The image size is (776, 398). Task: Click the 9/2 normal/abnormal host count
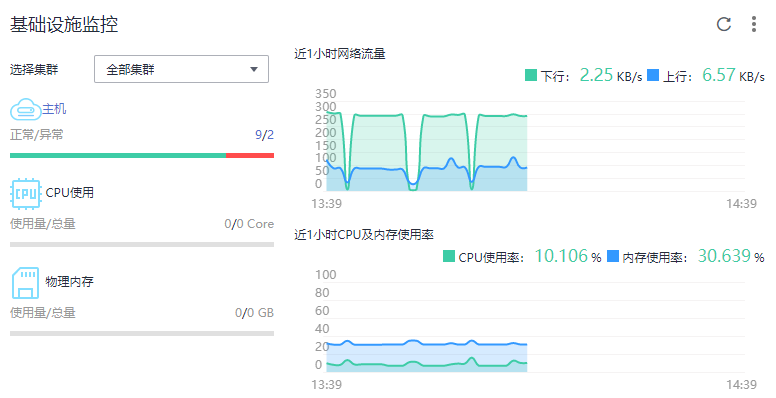click(264, 135)
